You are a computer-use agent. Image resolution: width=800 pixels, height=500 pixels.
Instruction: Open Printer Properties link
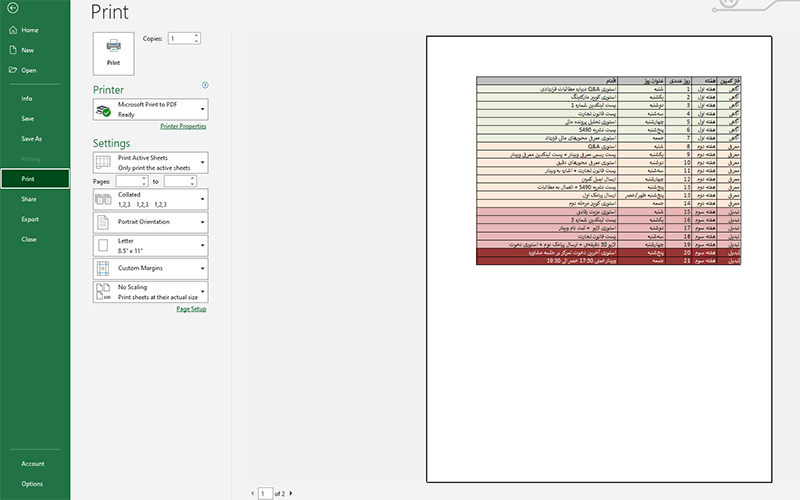click(x=183, y=126)
